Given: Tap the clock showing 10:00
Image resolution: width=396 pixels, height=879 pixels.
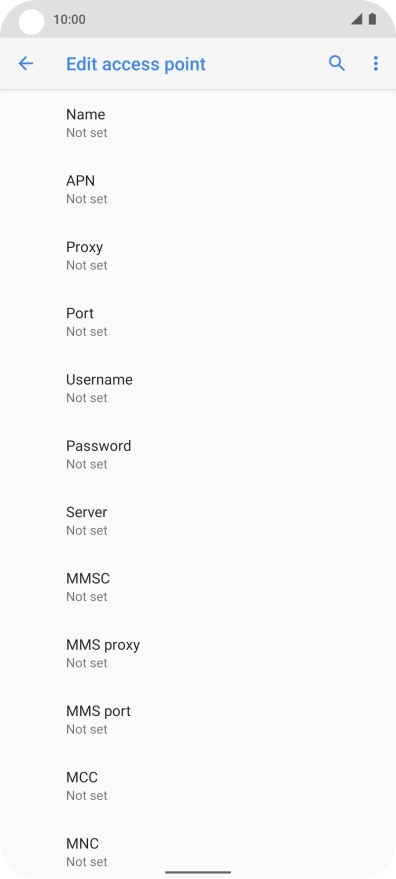Looking at the screenshot, I should tap(70, 20).
